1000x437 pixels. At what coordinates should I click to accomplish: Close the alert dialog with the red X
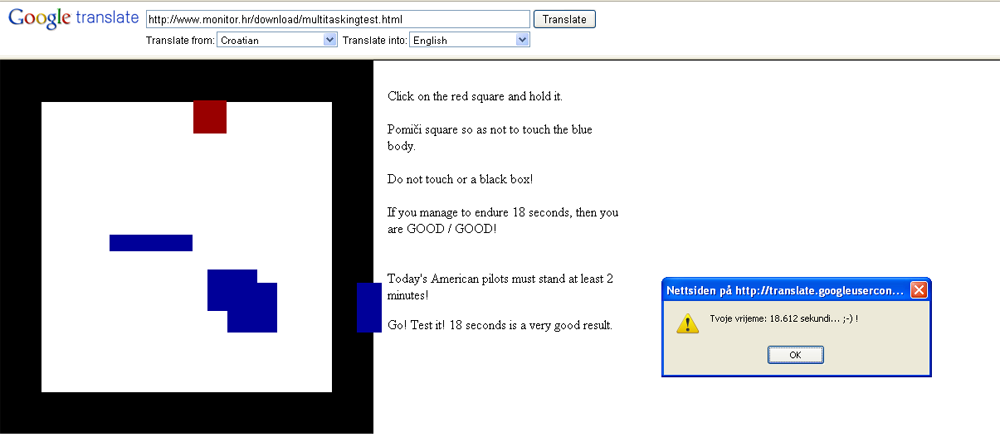(918, 290)
